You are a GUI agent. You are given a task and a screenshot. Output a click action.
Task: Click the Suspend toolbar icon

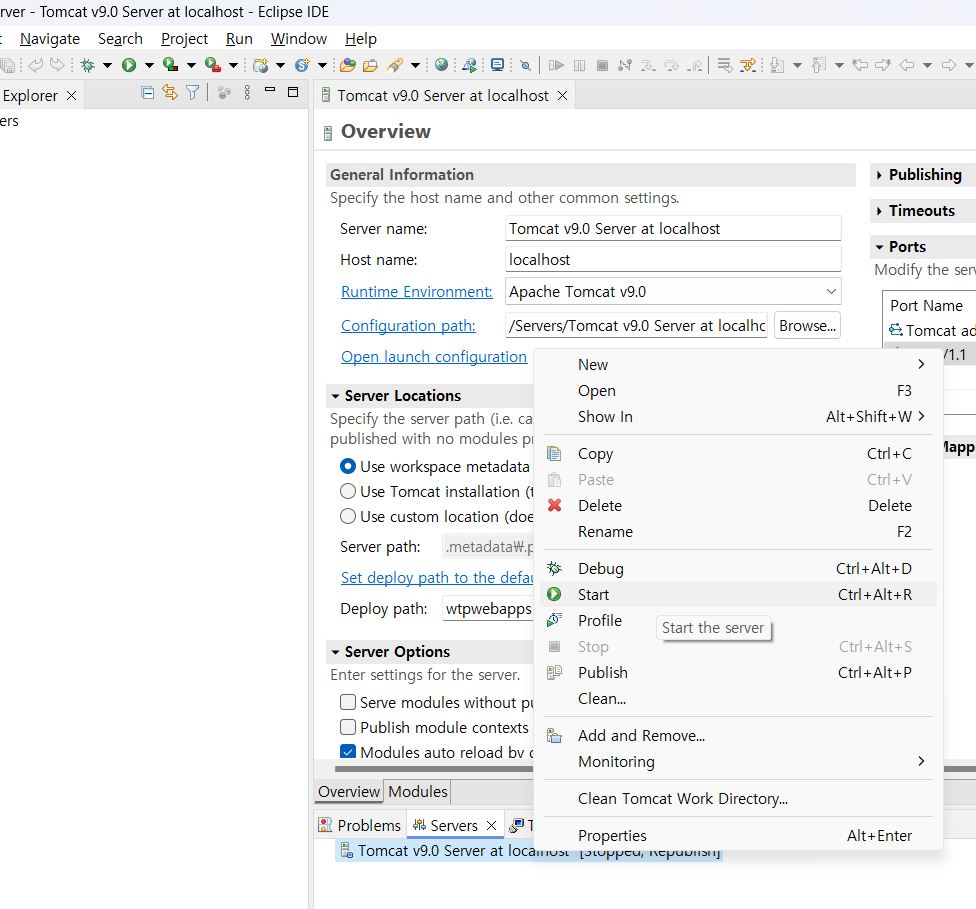pos(580,65)
